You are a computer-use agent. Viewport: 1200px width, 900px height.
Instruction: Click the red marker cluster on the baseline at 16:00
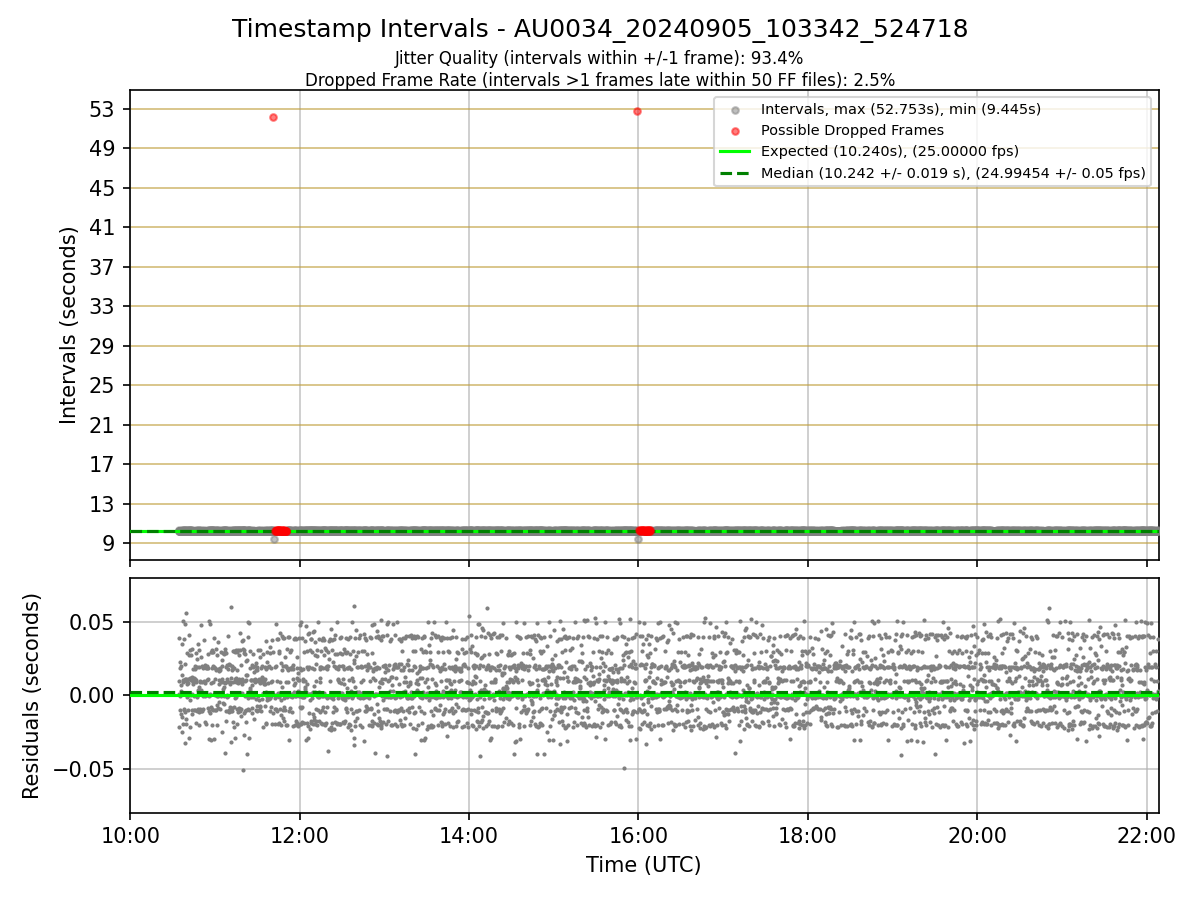pos(645,531)
